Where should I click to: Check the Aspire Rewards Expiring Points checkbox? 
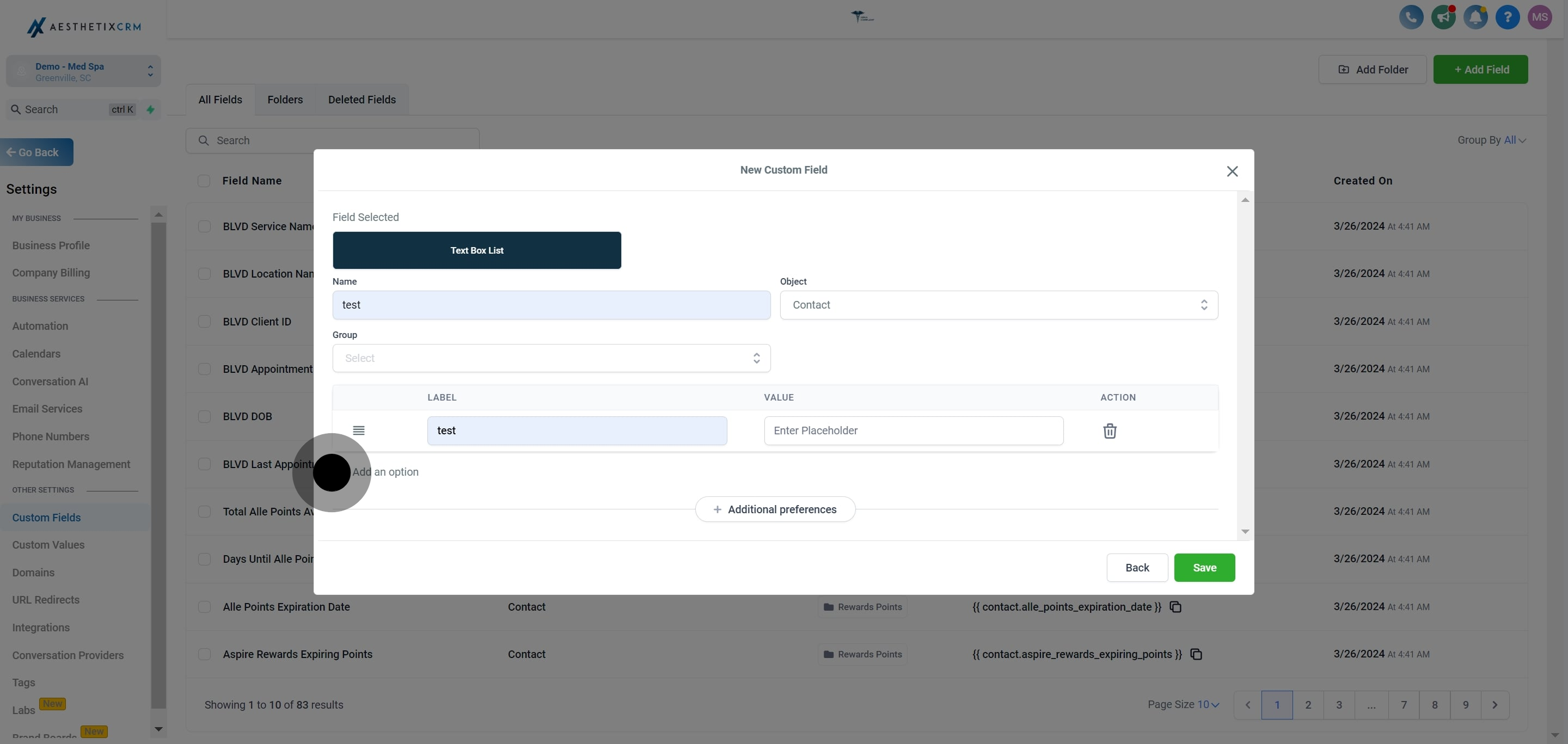pos(205,654)
